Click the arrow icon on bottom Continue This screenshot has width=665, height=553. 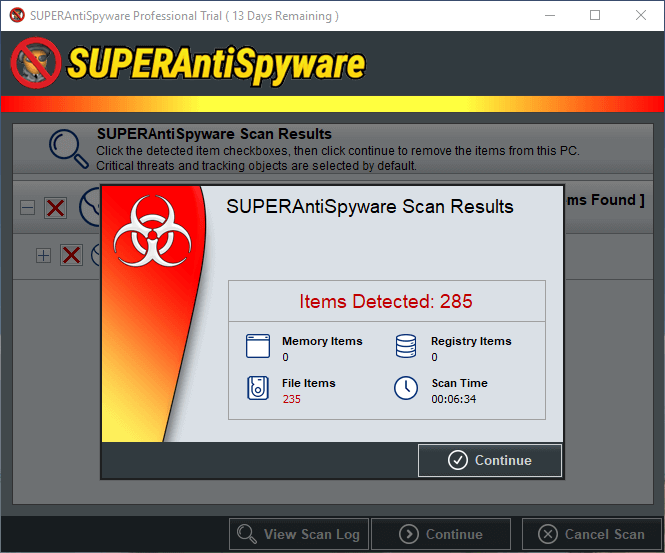coord(409,534)
